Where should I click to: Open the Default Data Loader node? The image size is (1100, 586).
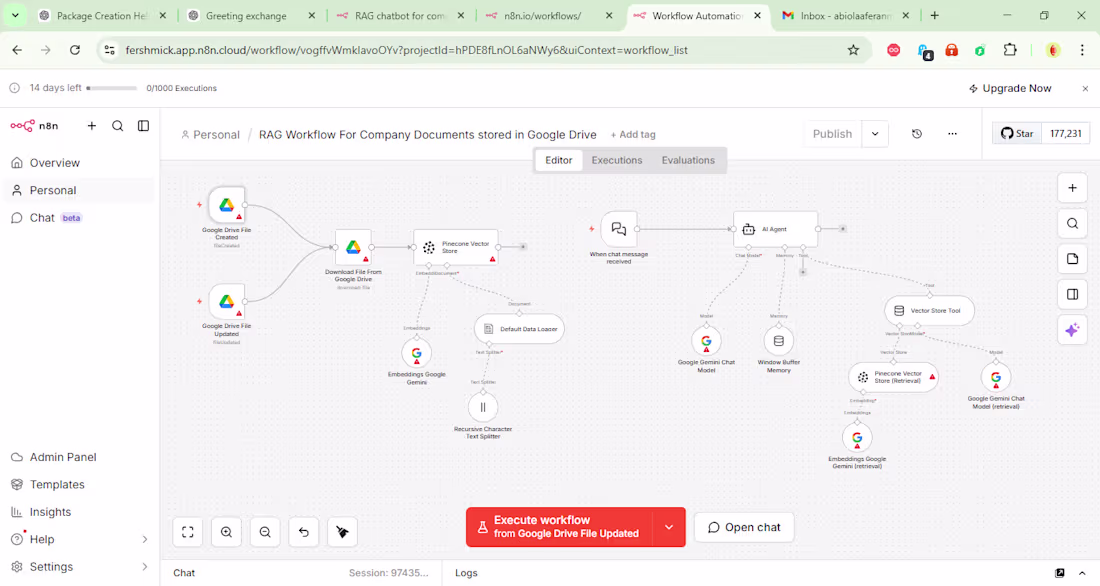pyautogui.click(x=519, y=328)
